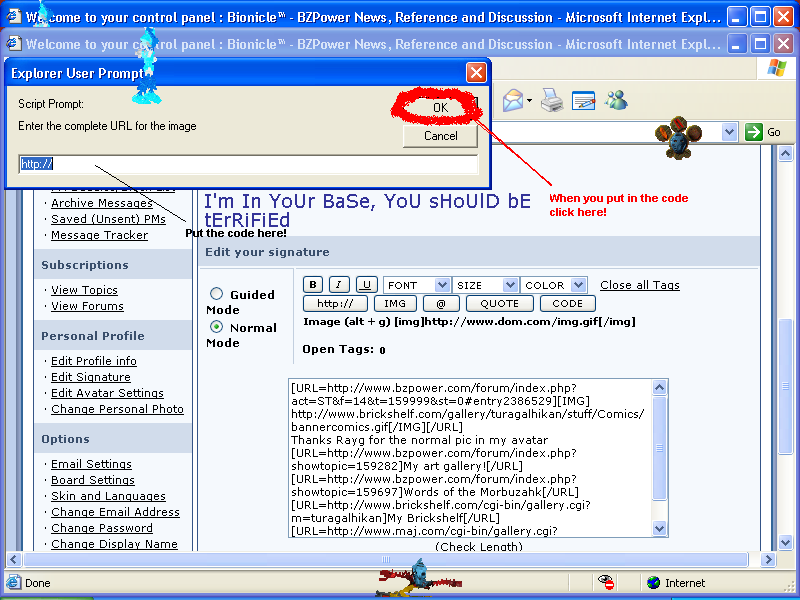Insert a CODE tag
Image resolution: width=800 pixels, height=600 pixels.
pyautogui.click(x=567, y=303)
